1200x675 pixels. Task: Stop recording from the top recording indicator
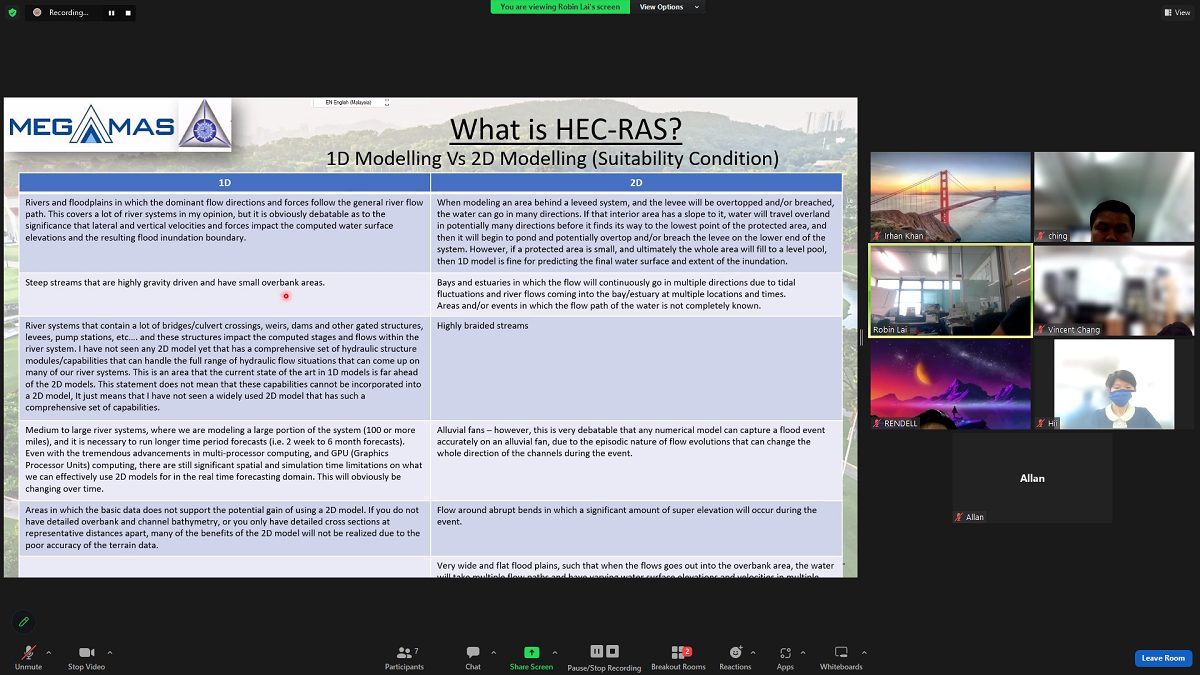tap(127, 13)
